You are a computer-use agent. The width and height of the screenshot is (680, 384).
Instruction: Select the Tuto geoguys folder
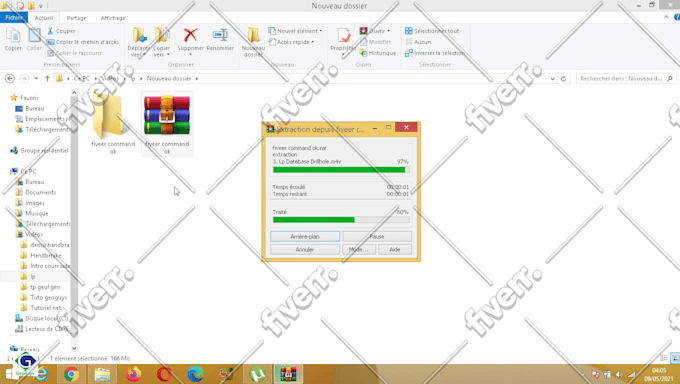44,297
